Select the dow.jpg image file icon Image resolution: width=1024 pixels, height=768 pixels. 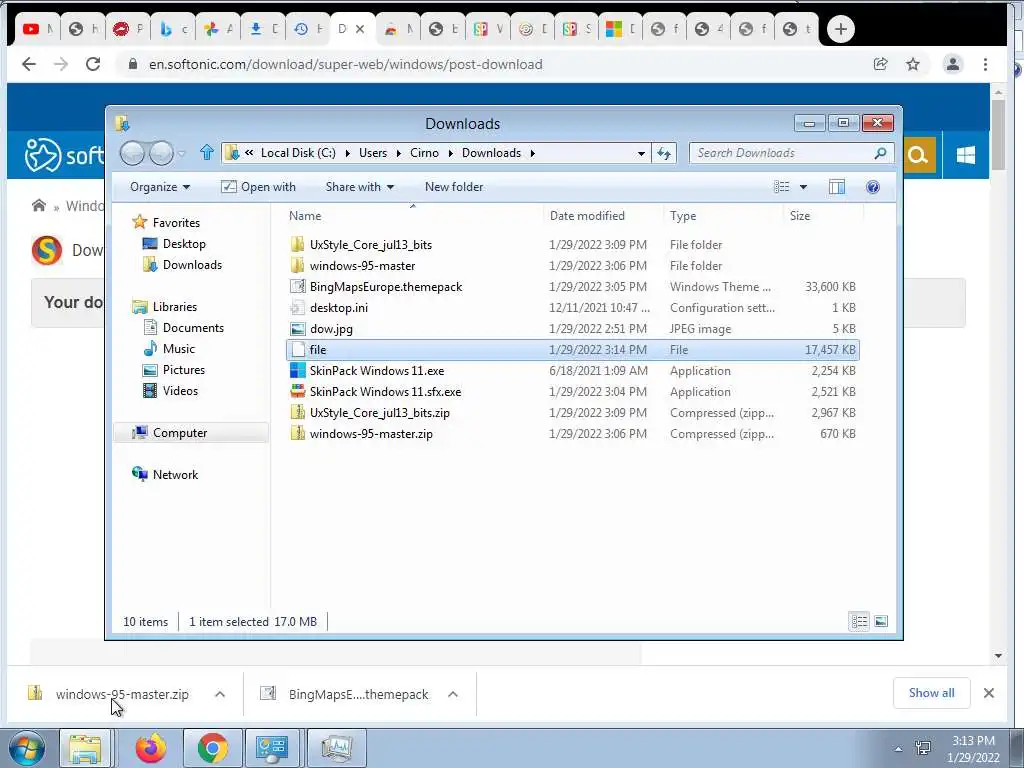[x=298, y=329]
